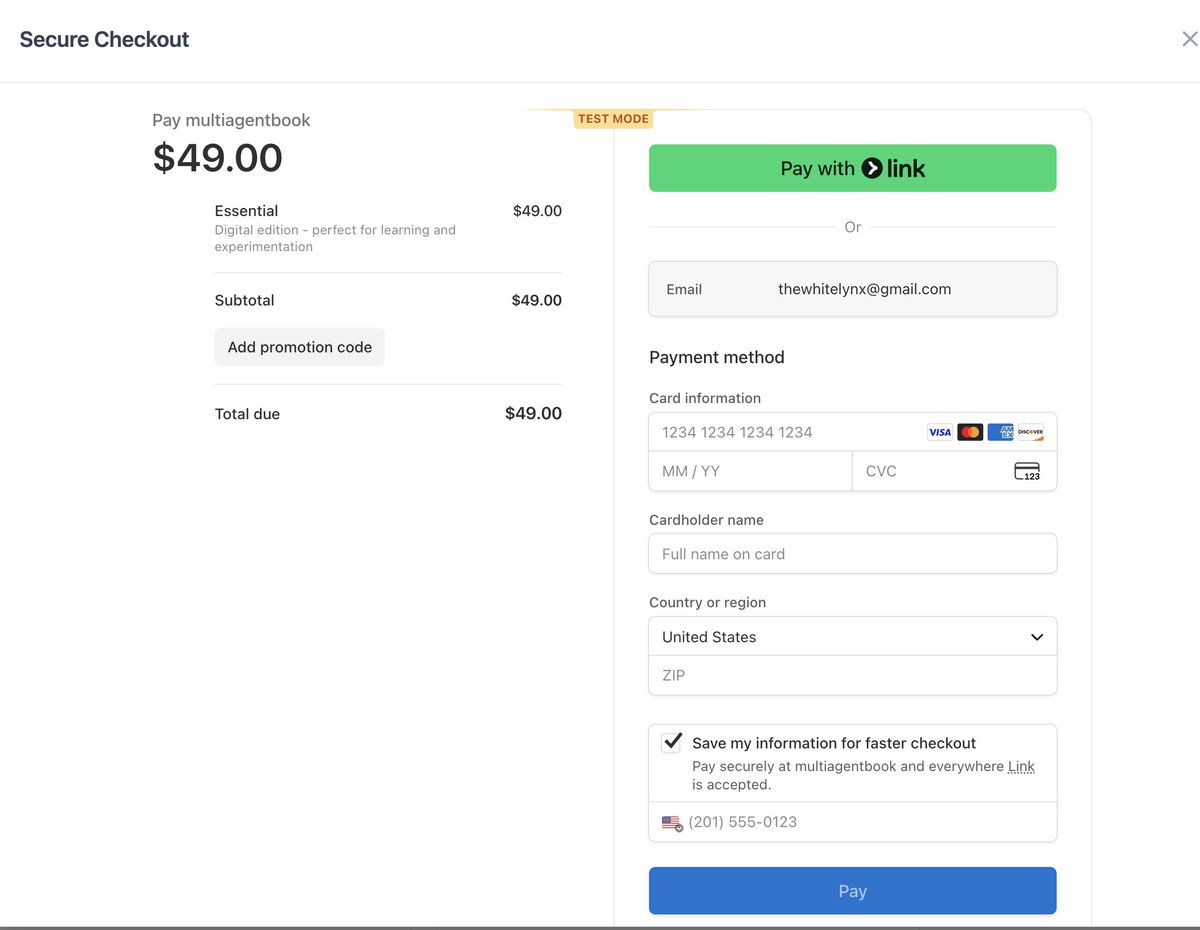Click the TEST MODE badge

pyautogui.click(x=613, y=119)
